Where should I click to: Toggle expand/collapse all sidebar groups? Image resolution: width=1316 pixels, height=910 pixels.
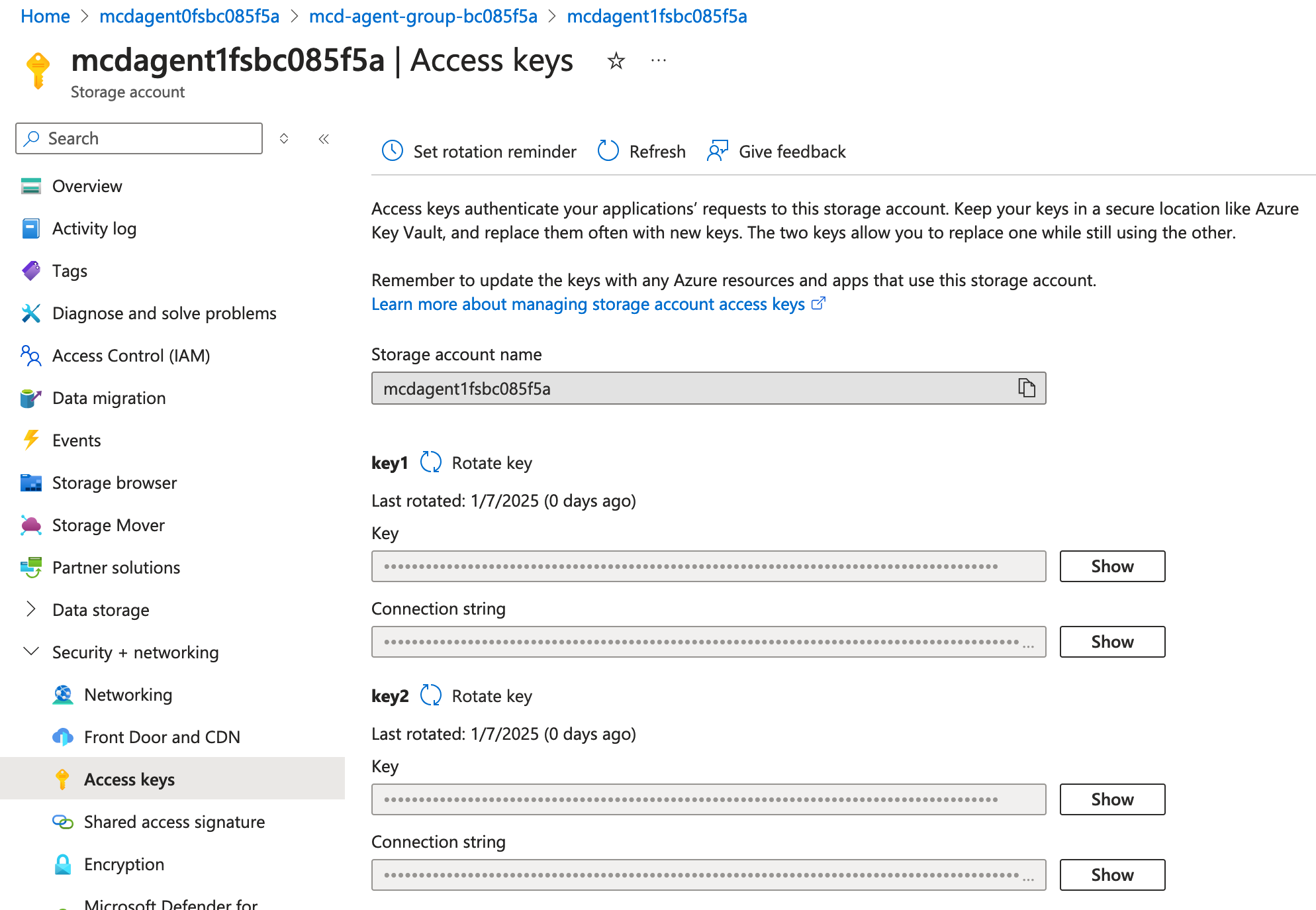click(x=284, y=138)
